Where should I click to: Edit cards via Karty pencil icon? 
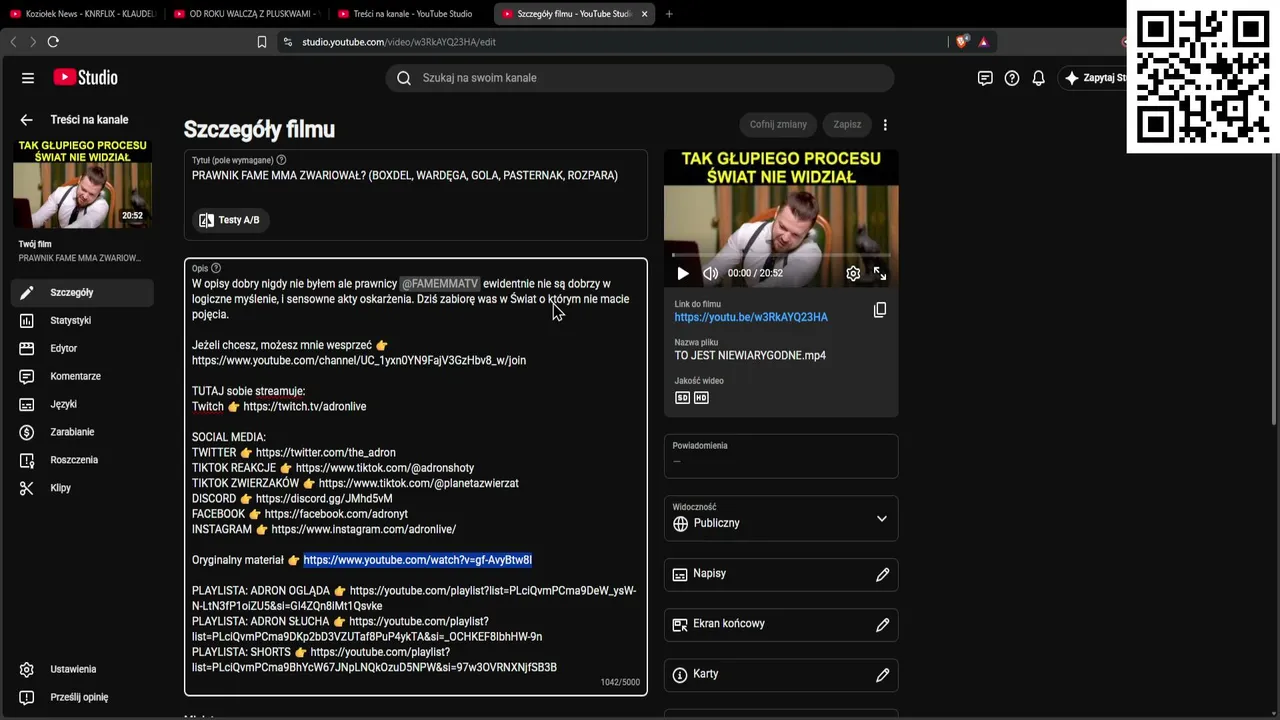882,674
